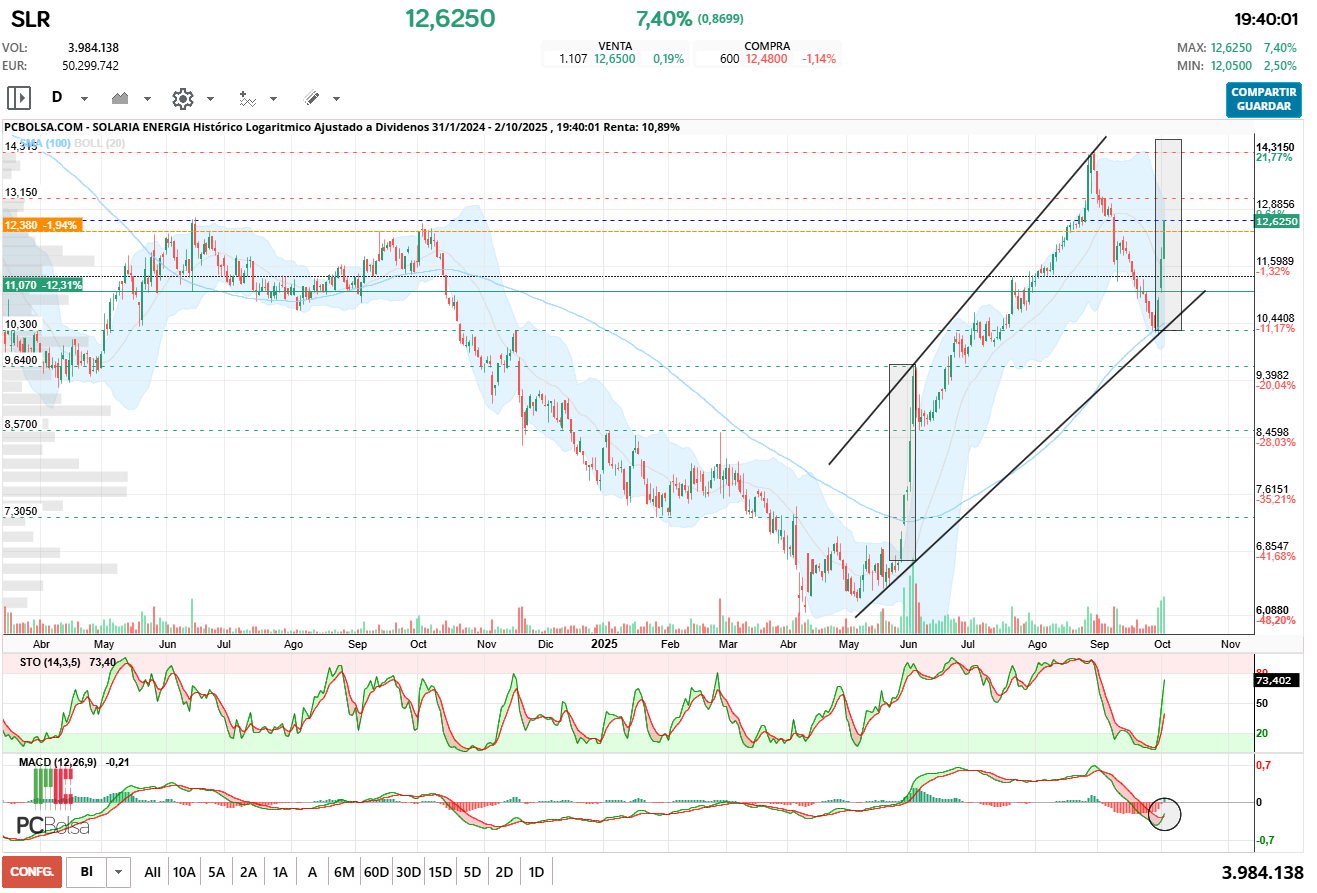The image size is (1317, 893).
Task: Select the 6M time range
Action: pos(344,872)
